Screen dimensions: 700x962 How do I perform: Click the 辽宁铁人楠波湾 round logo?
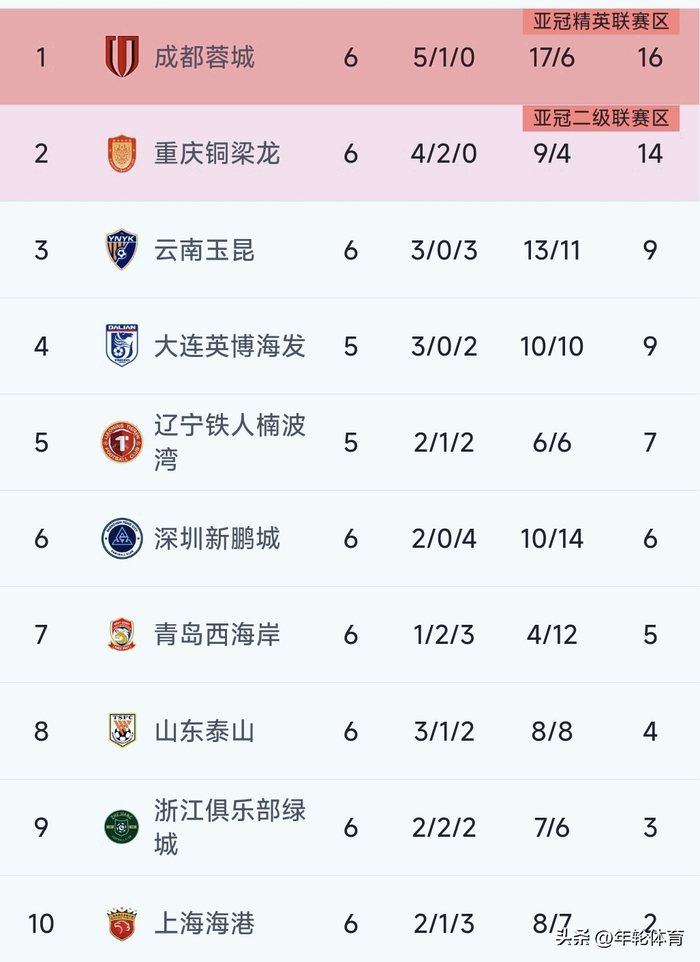122,442
